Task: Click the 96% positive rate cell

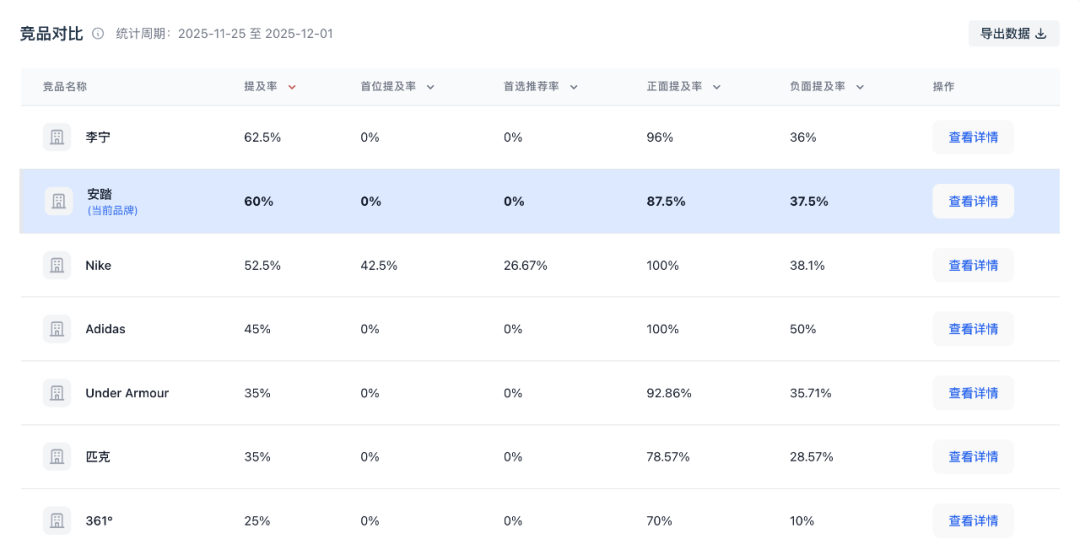Action: click(x=660, y=137)
